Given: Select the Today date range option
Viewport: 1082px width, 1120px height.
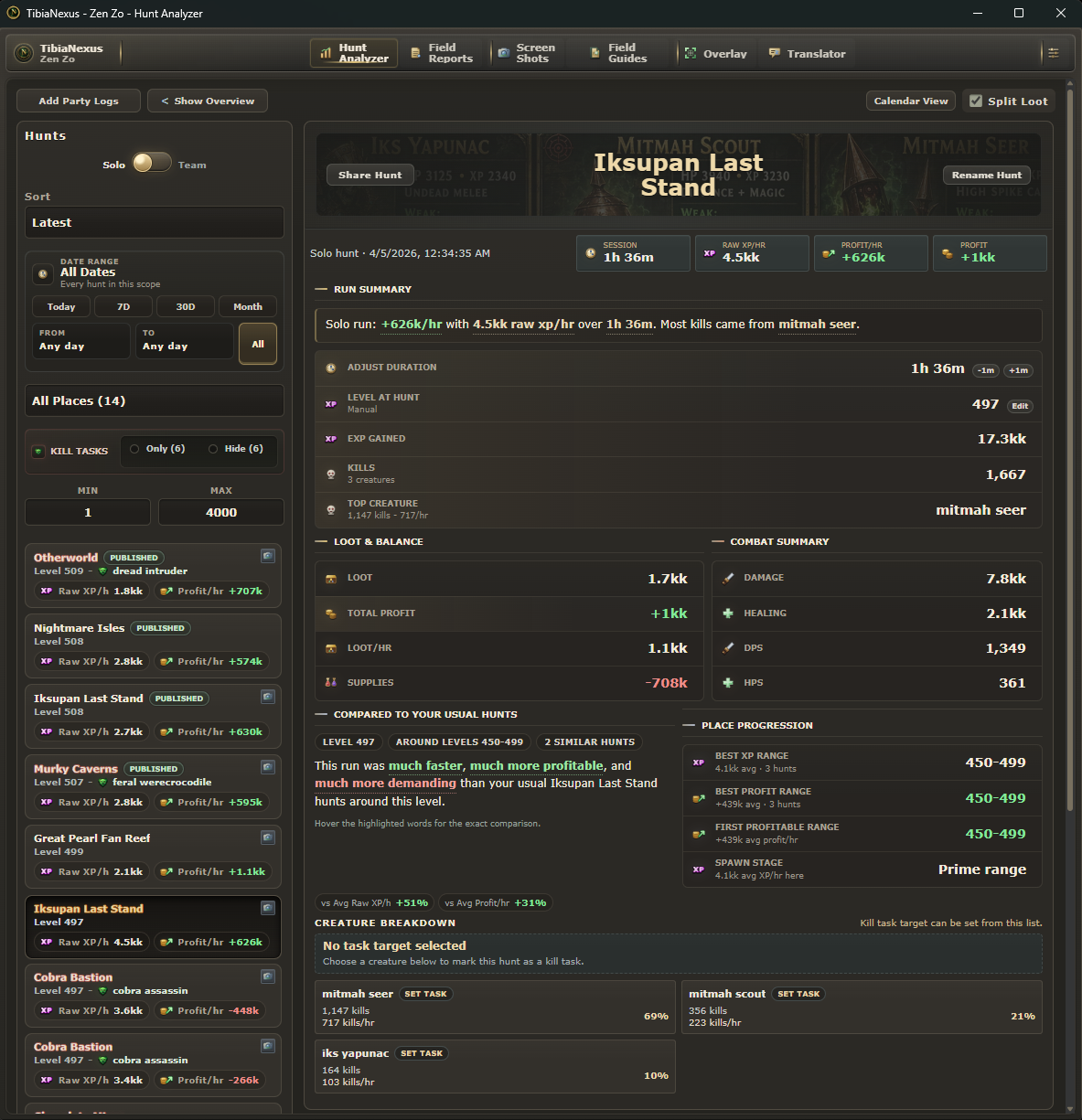Looking at the screenshot, I should 61,307.
